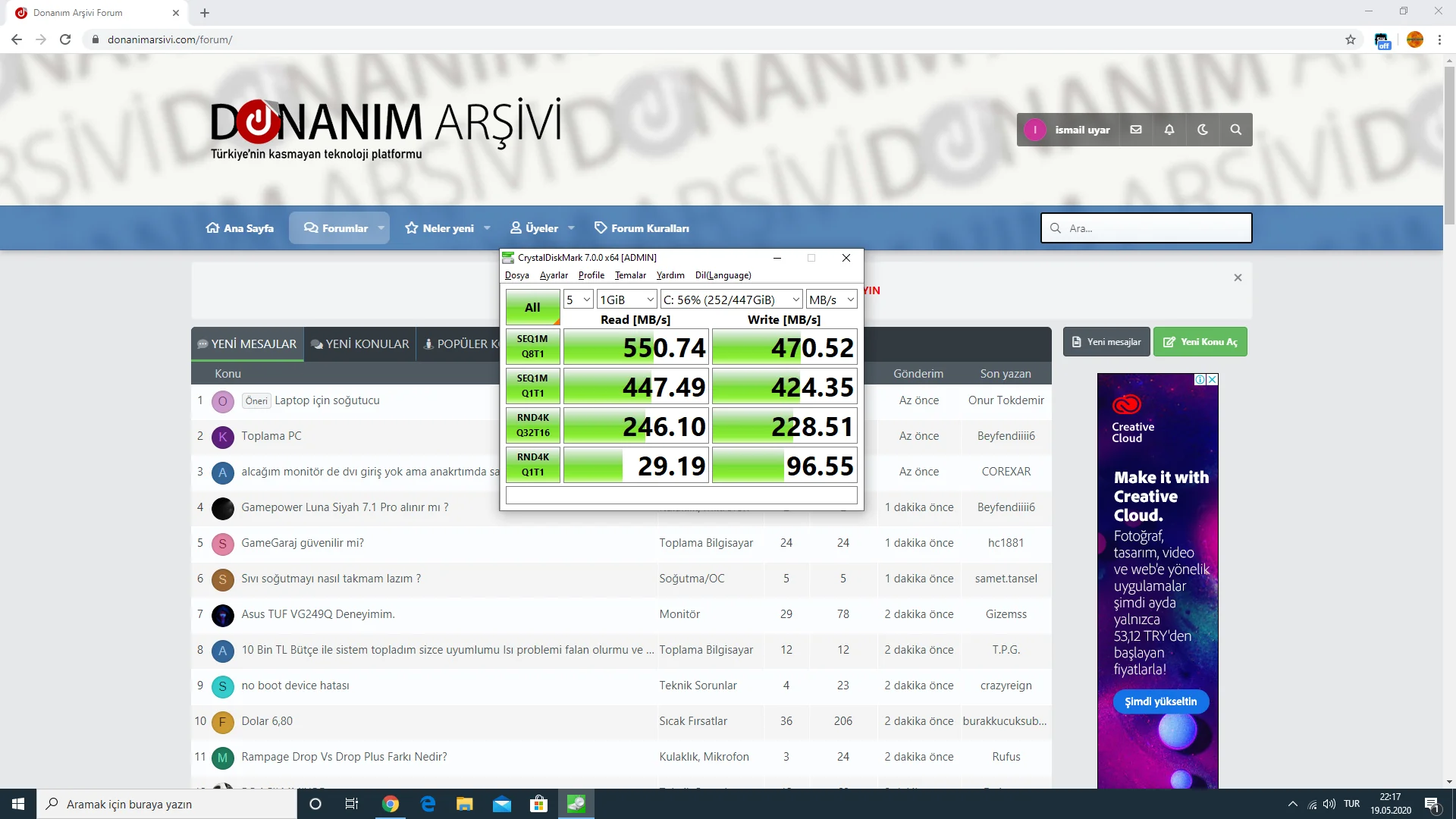Open the Laptop için soğutucu thread

coord(327,400)
